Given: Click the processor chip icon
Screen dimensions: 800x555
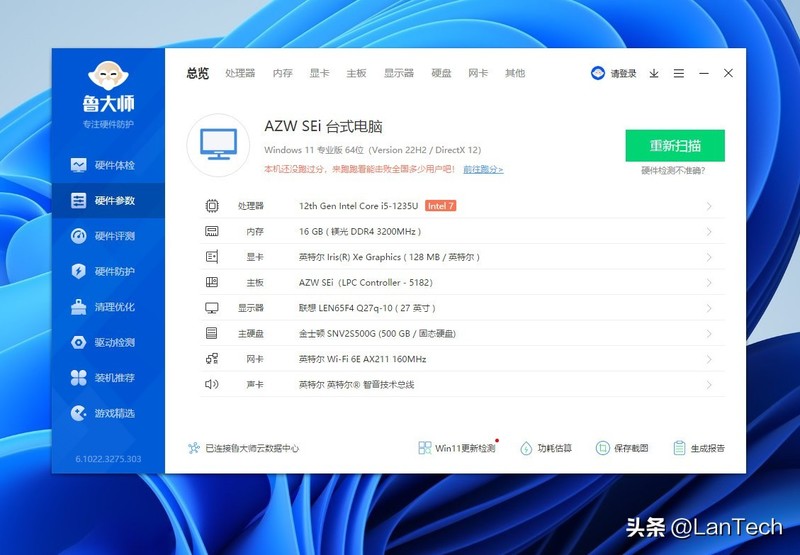Looking at the screenshot, I should (212, 206).
